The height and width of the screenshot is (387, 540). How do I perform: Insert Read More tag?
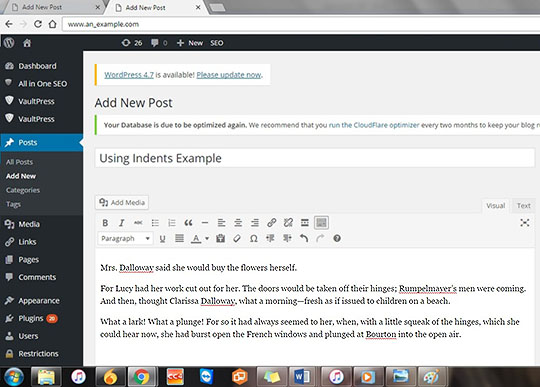[x=304, y=223]
